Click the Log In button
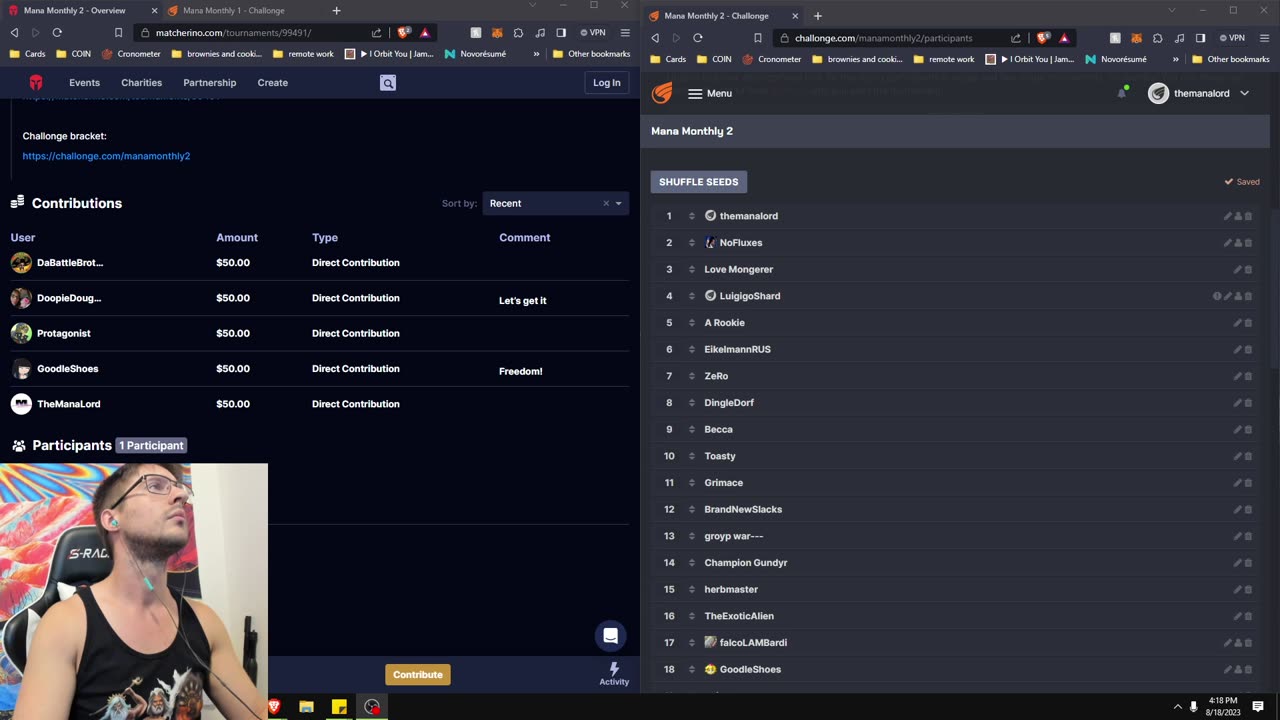The image size is (1280, 720). (x=606, y=83)
